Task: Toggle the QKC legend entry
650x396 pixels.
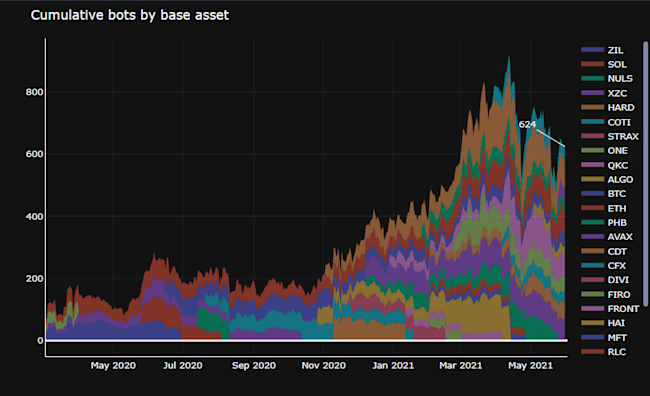Action: pos(604,165)
